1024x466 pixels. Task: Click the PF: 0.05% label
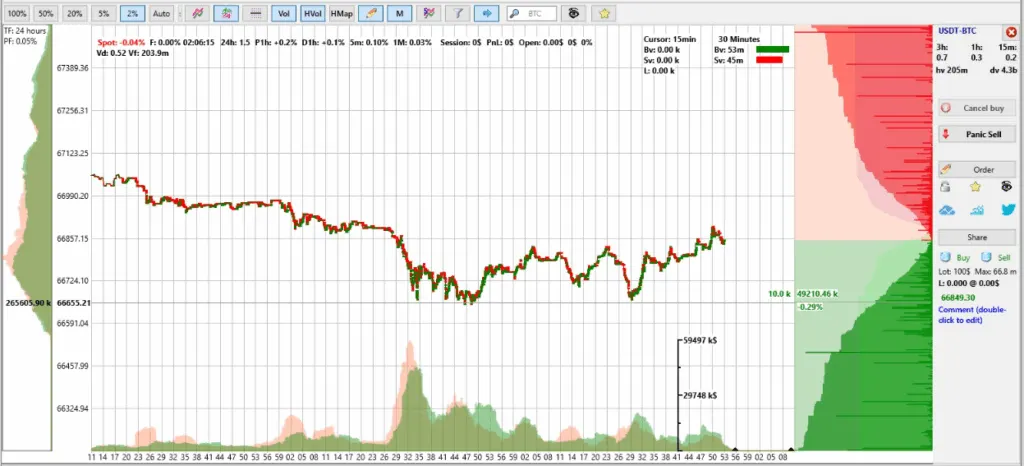[x=21, y=41]
